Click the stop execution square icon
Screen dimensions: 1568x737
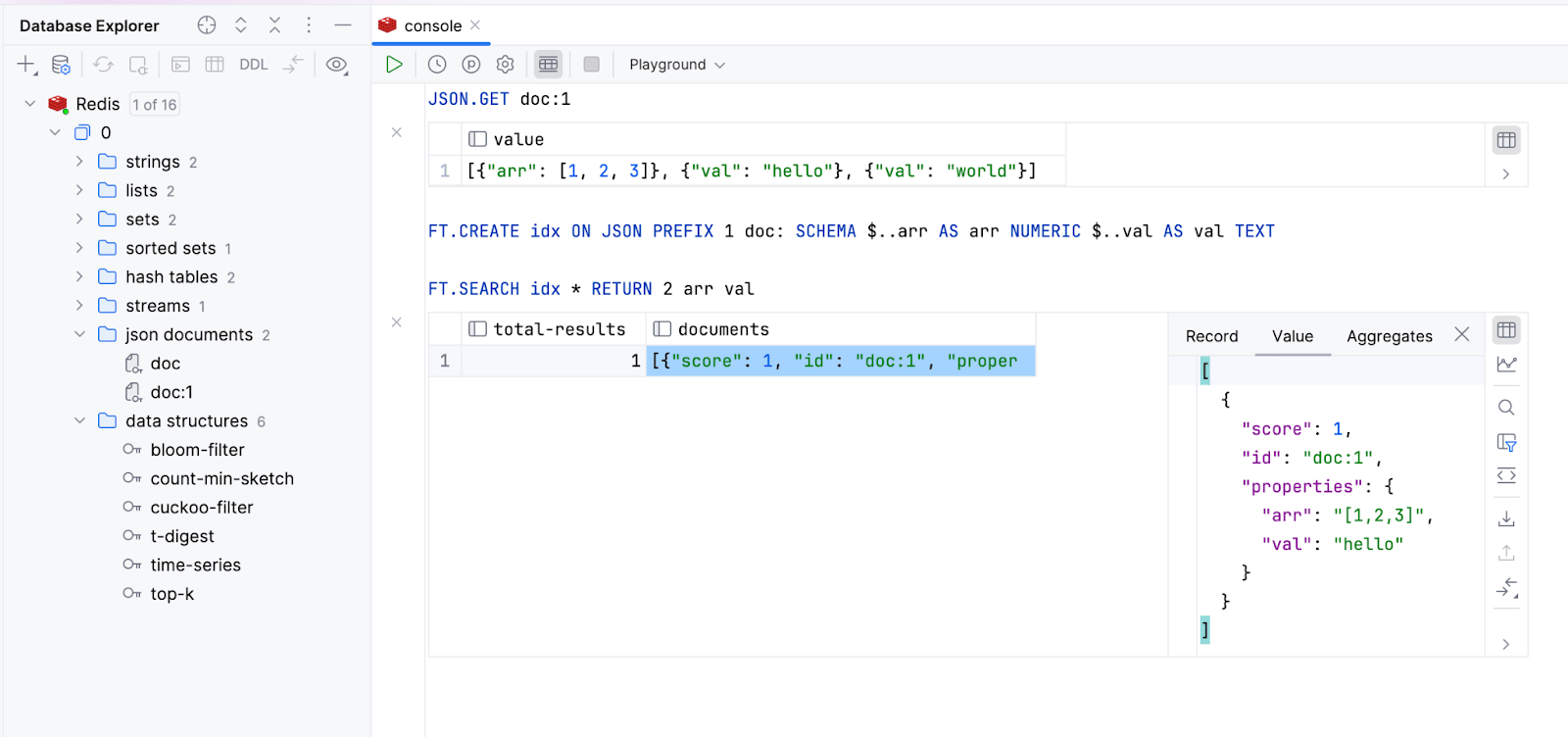[x=591, y=65]
